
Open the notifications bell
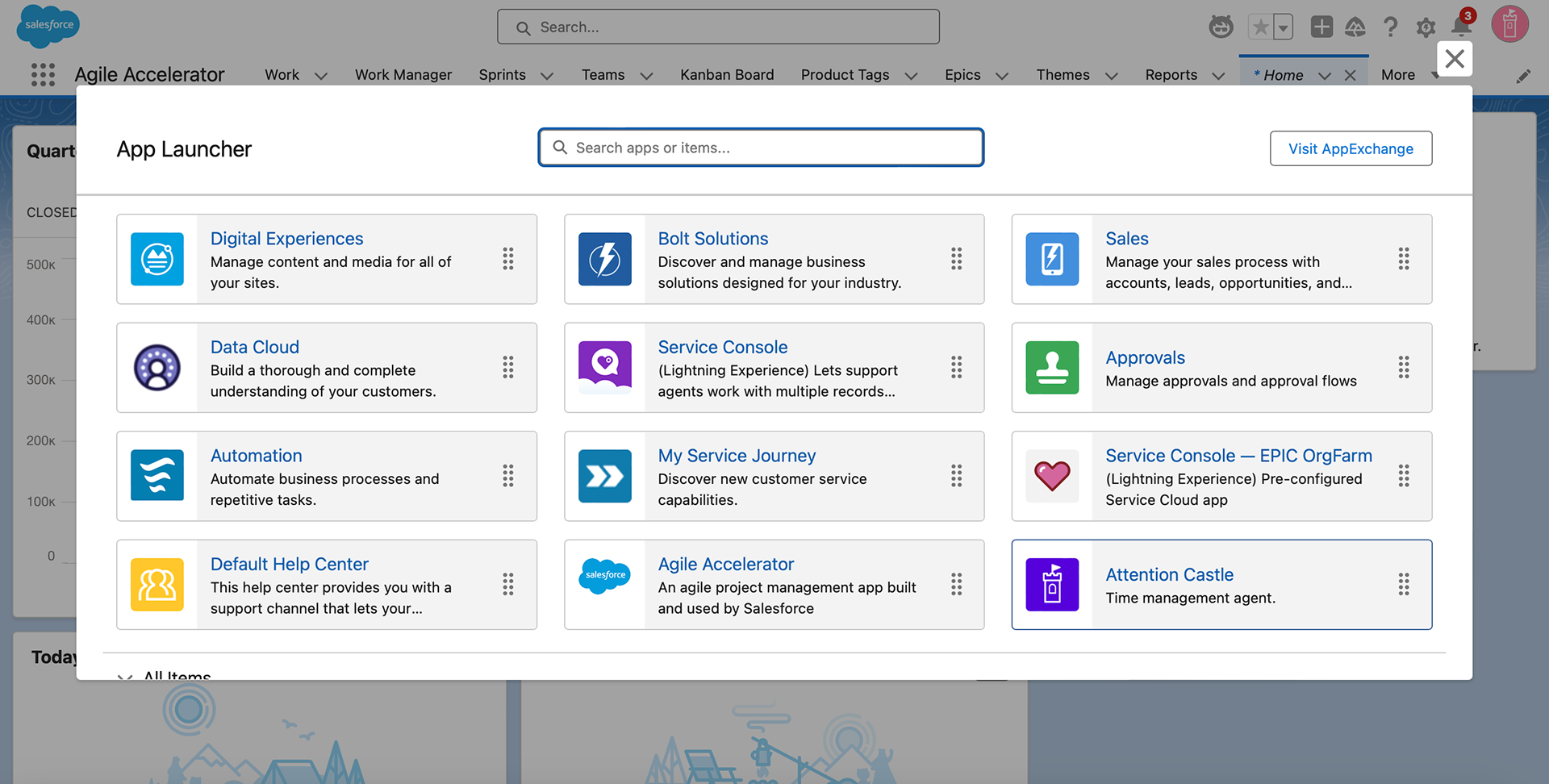pyautogui.click(x=1462, y=26)
